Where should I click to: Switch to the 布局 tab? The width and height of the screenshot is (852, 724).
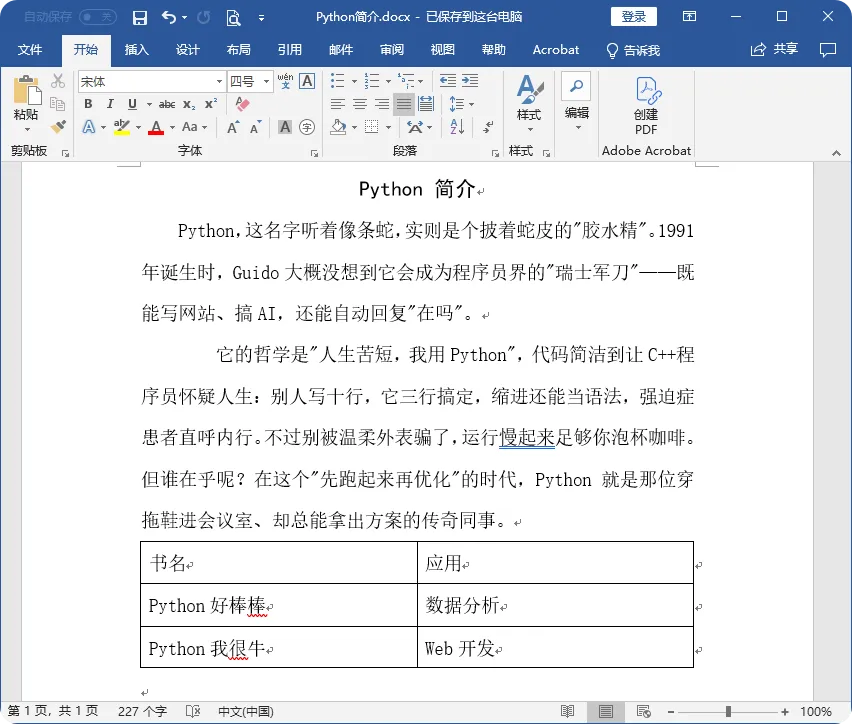[x=239, y=50]
